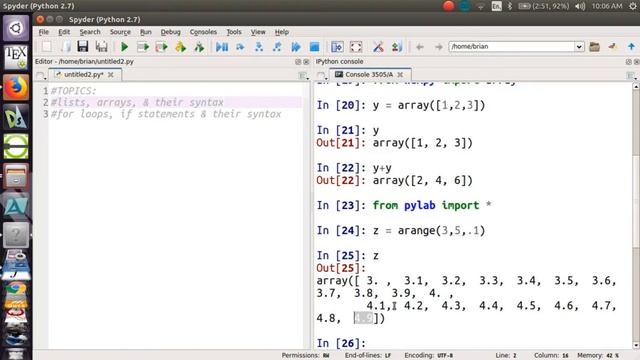Browse a working directory folder icon
This screenshot has height=360, width=640.
click(594, 47)
